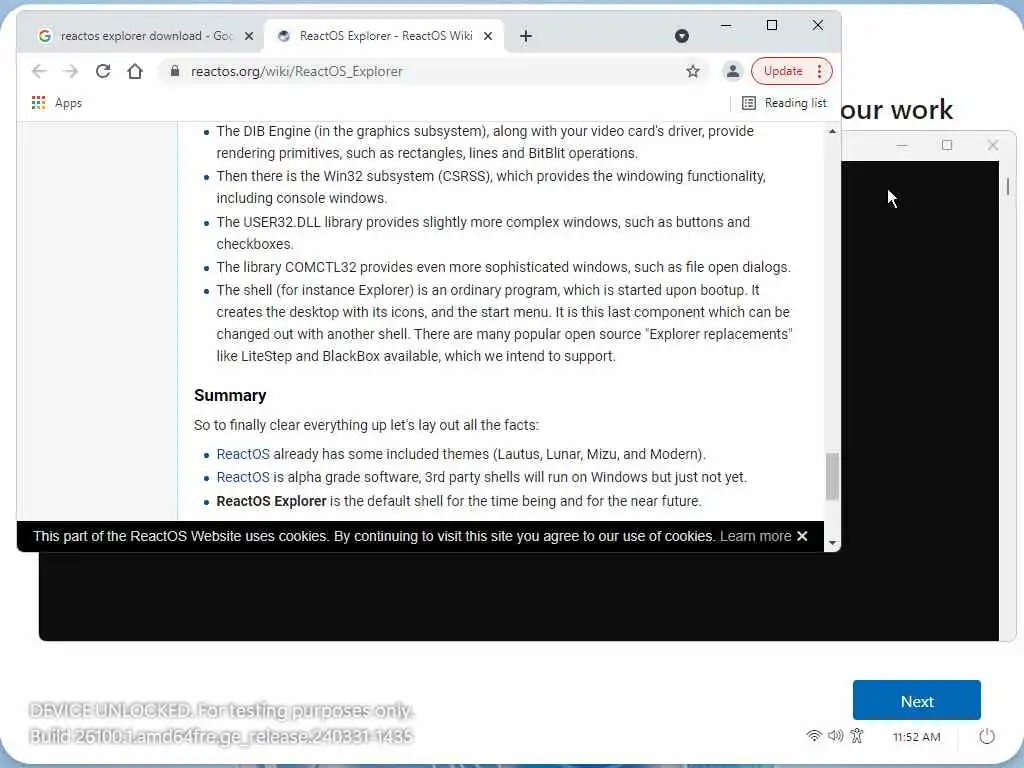The image size is (1024, 768).
Task: Open the tab search dropdown arrow
Action: (682, 36)
